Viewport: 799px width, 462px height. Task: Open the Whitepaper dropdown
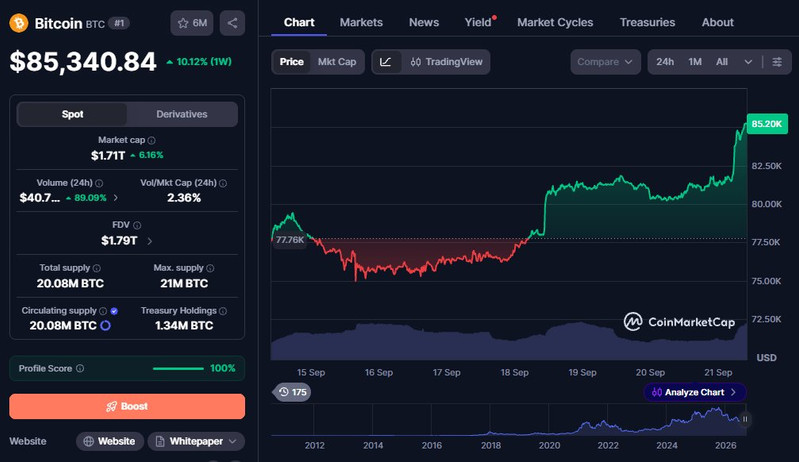point(196,441)
